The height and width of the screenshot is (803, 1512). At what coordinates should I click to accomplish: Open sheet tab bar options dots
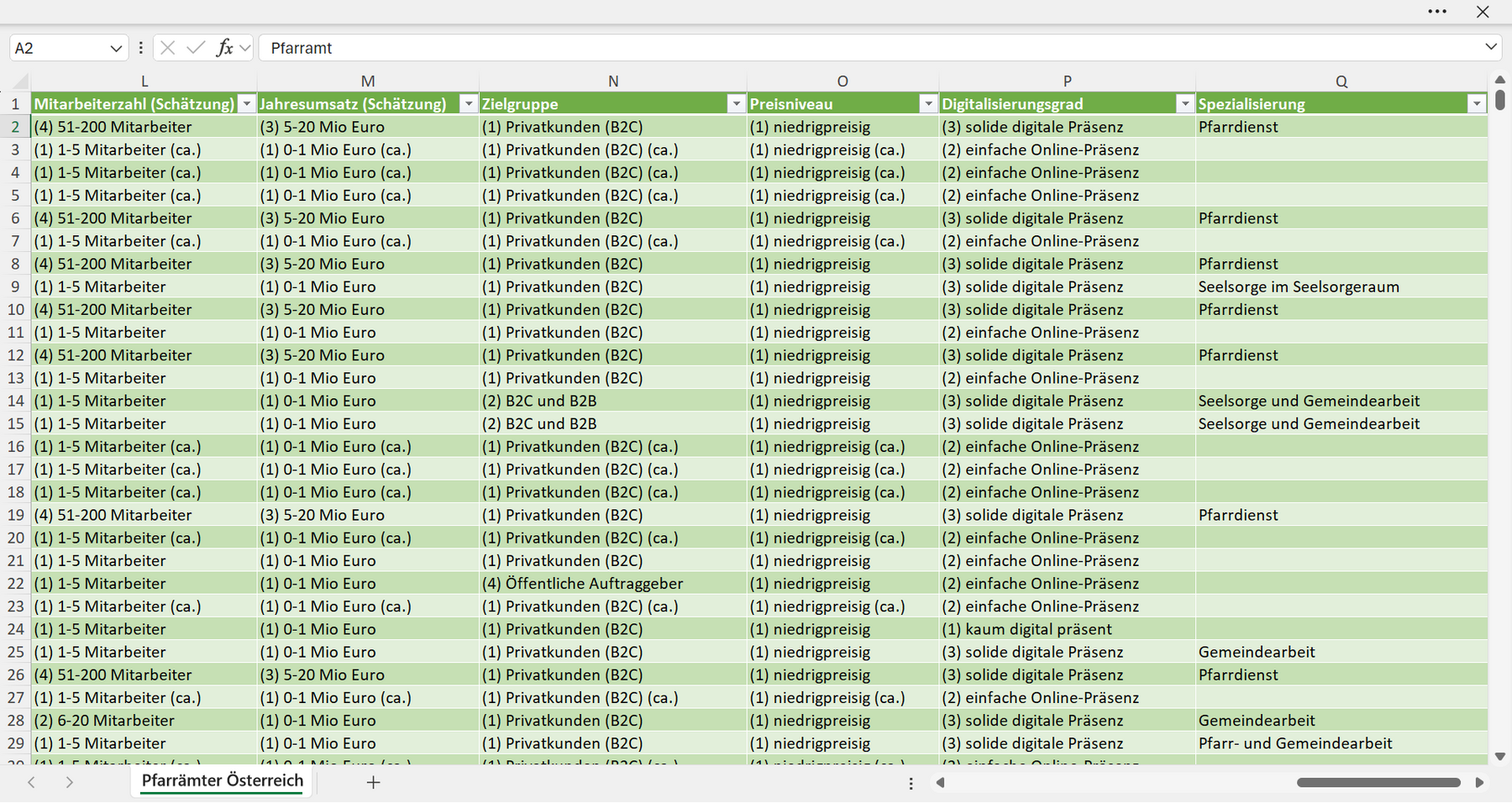(x=911, y=783)
